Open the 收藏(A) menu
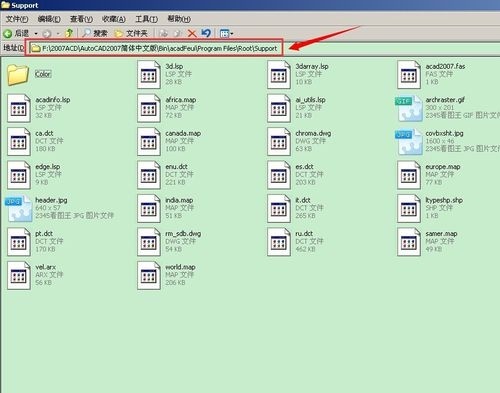This screenshot has width=500, height=393. click(114, 19)
